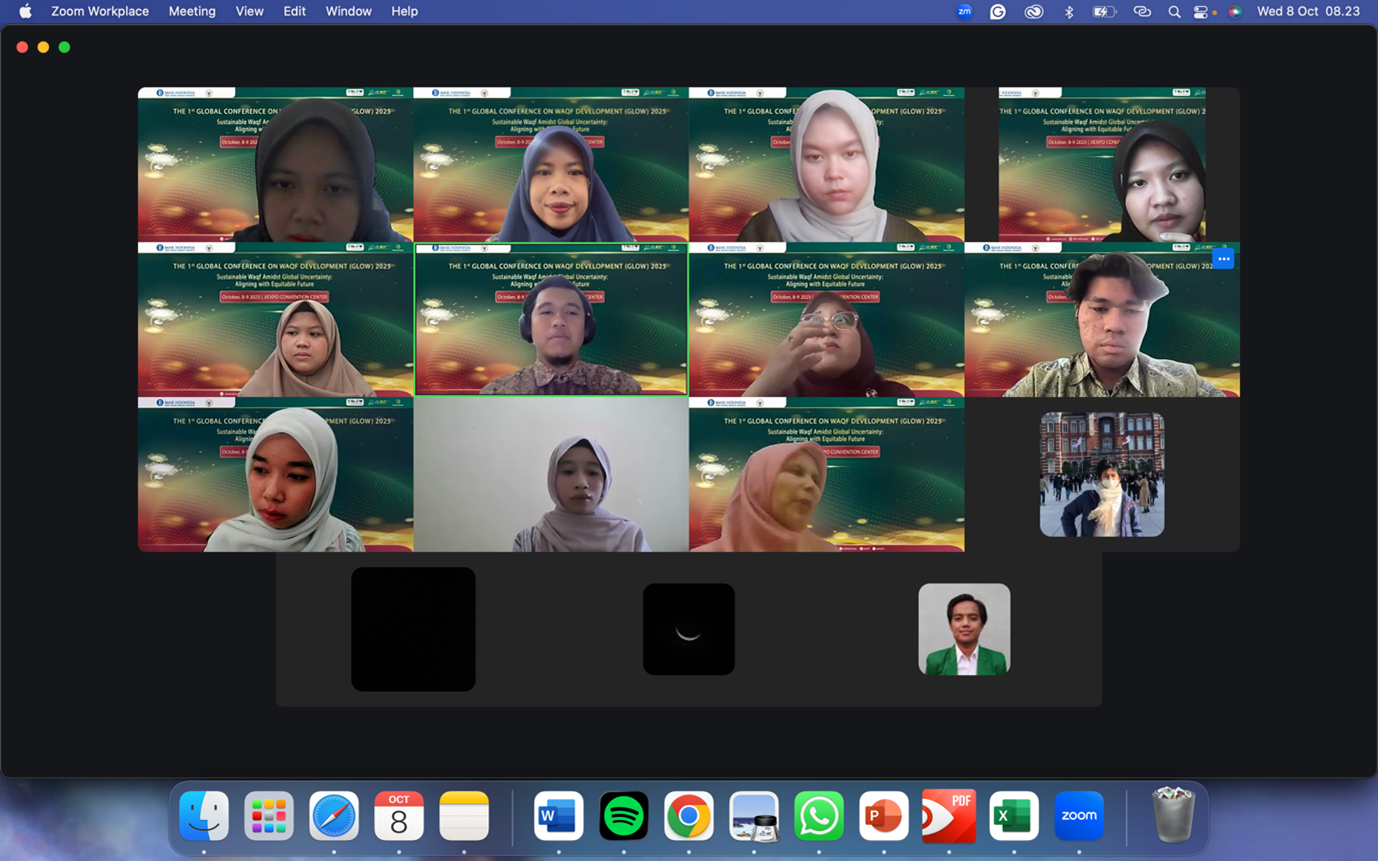Open the Apple menu
The image size is (1378, 861).
[x=25, y=11]
